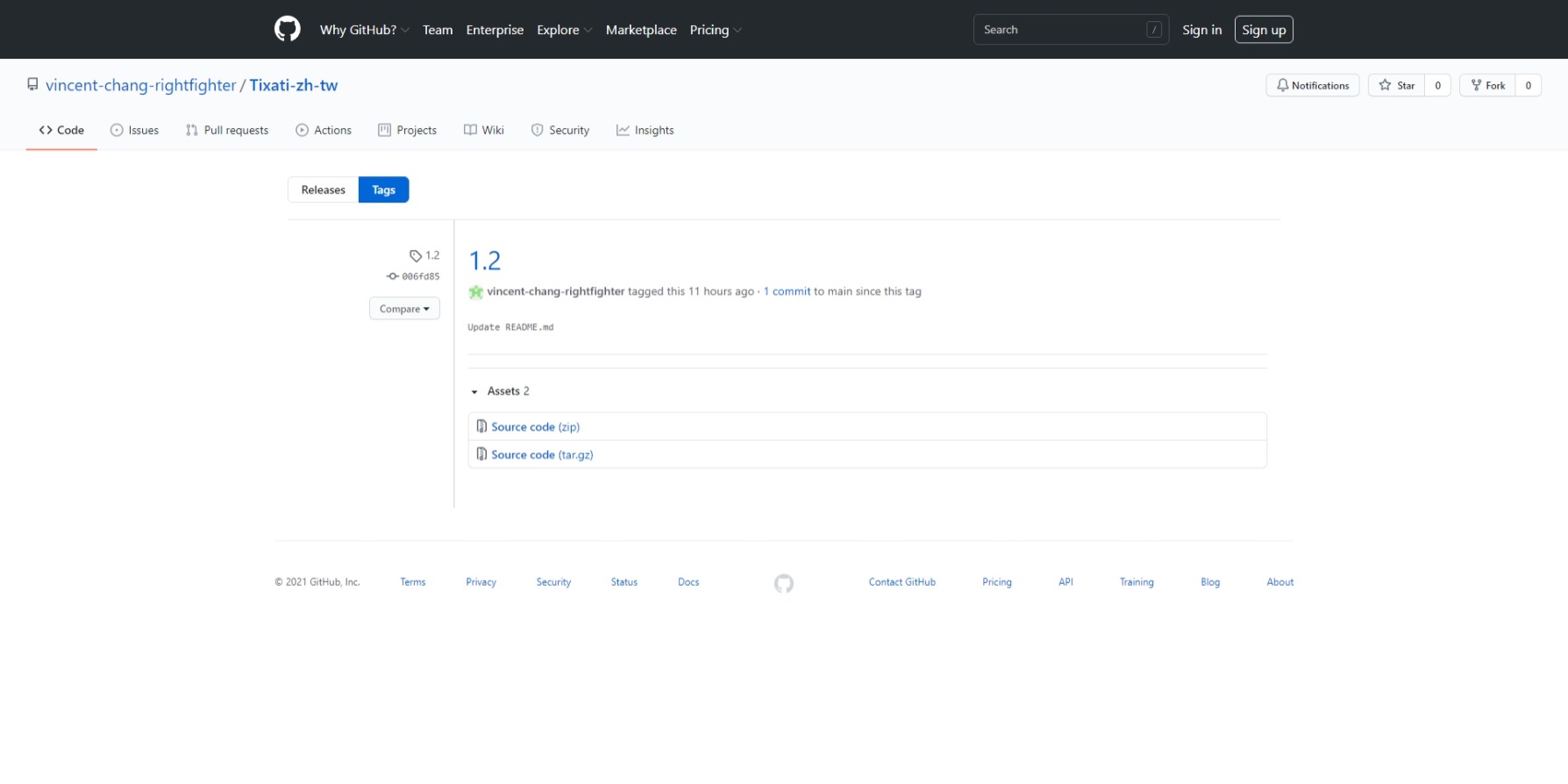Click Sign in

click(1201, 30)
